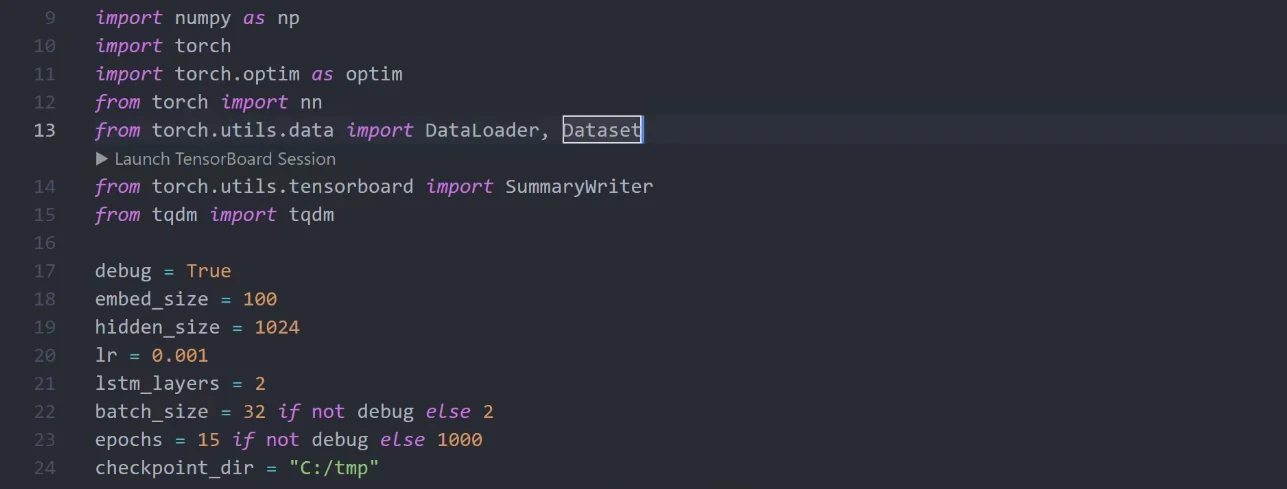Click line number 13 in the gutter
Viewport: 1287px width, 489px height.
(x=44, y=130)
